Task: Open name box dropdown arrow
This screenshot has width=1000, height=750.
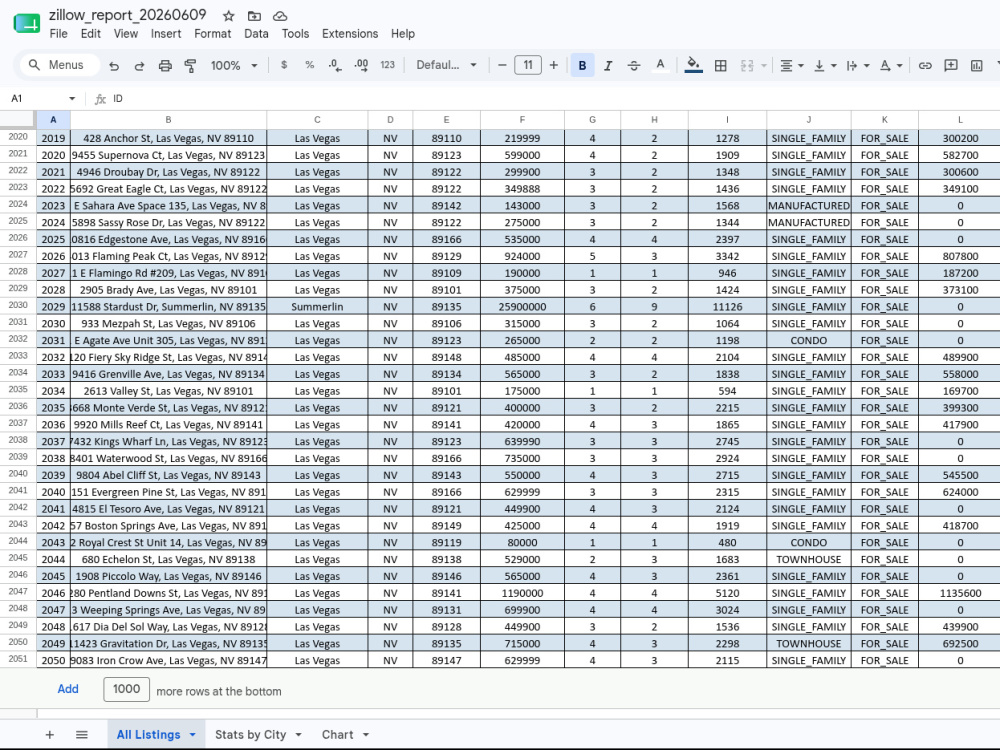Action: point(71,98)
